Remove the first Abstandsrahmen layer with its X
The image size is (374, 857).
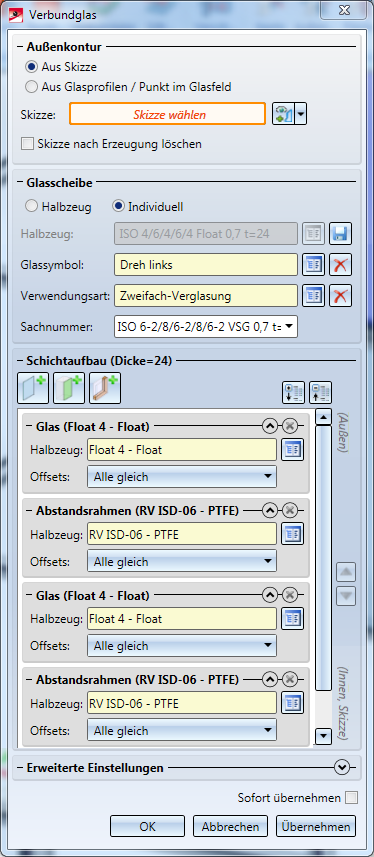point(290,511)
